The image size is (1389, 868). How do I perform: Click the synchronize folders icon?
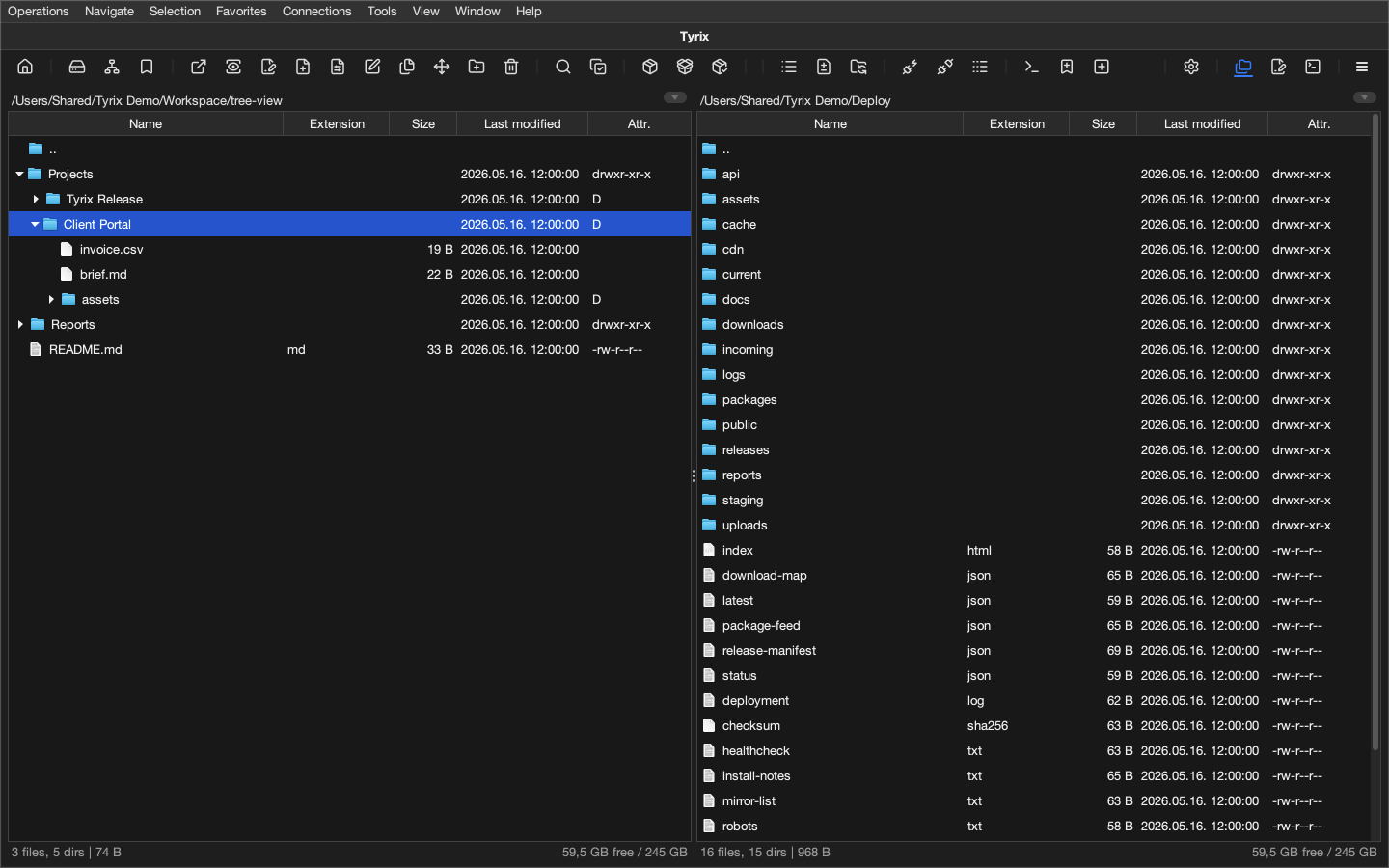click(858, 67)
